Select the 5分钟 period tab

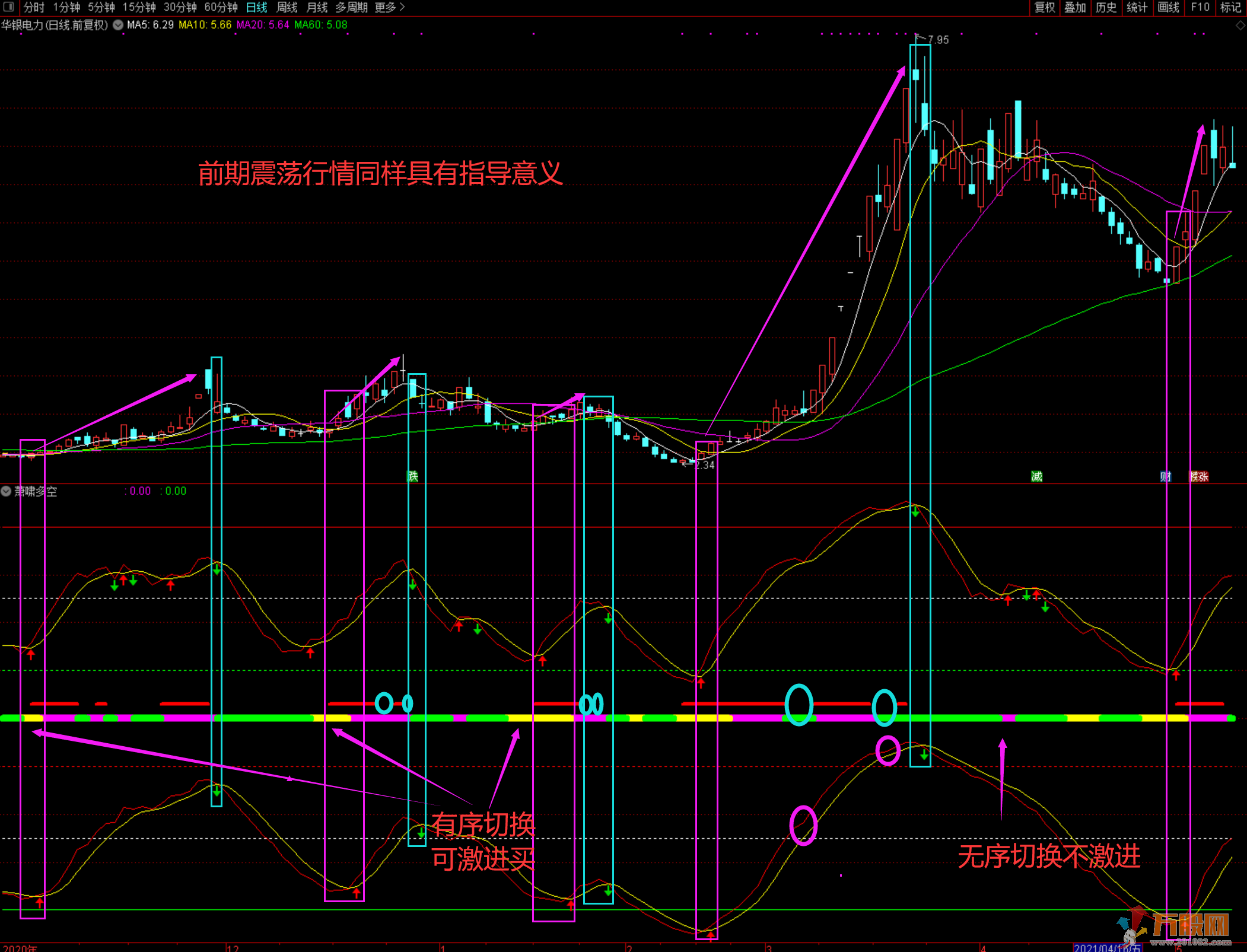101,7
